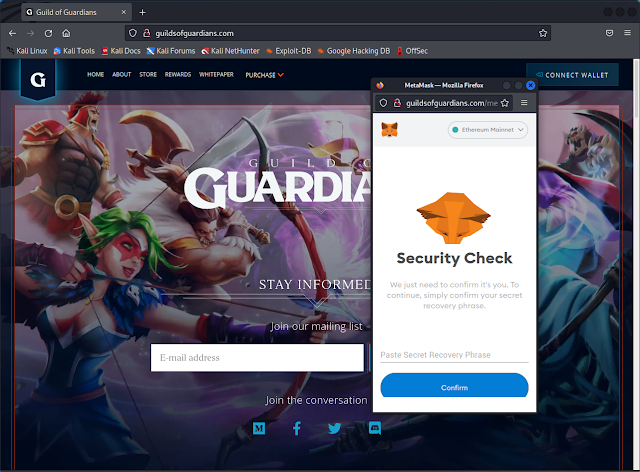Viewport: 640px width, 472px height.
Task: Open the Kali Docs bookmark
Action: click(x=121, y=51)
